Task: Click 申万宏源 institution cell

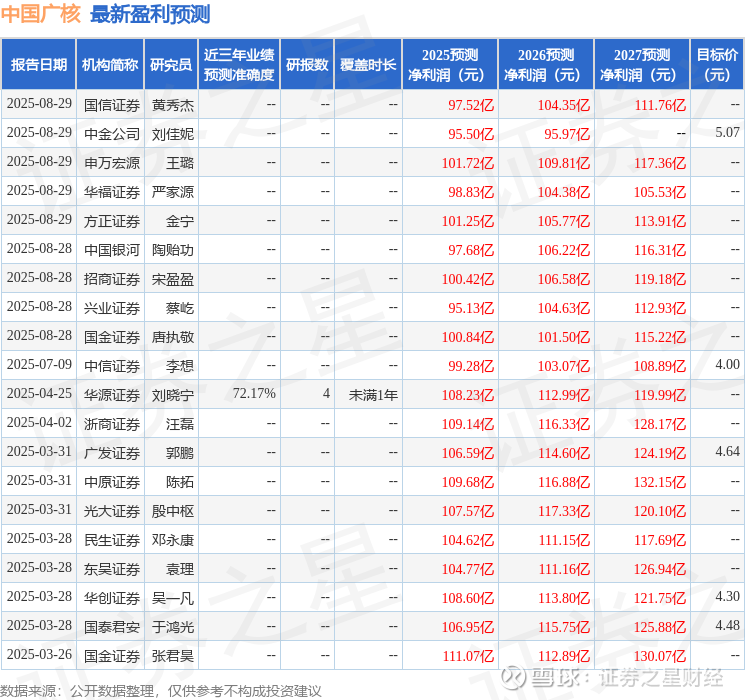Action: [112, 163]
